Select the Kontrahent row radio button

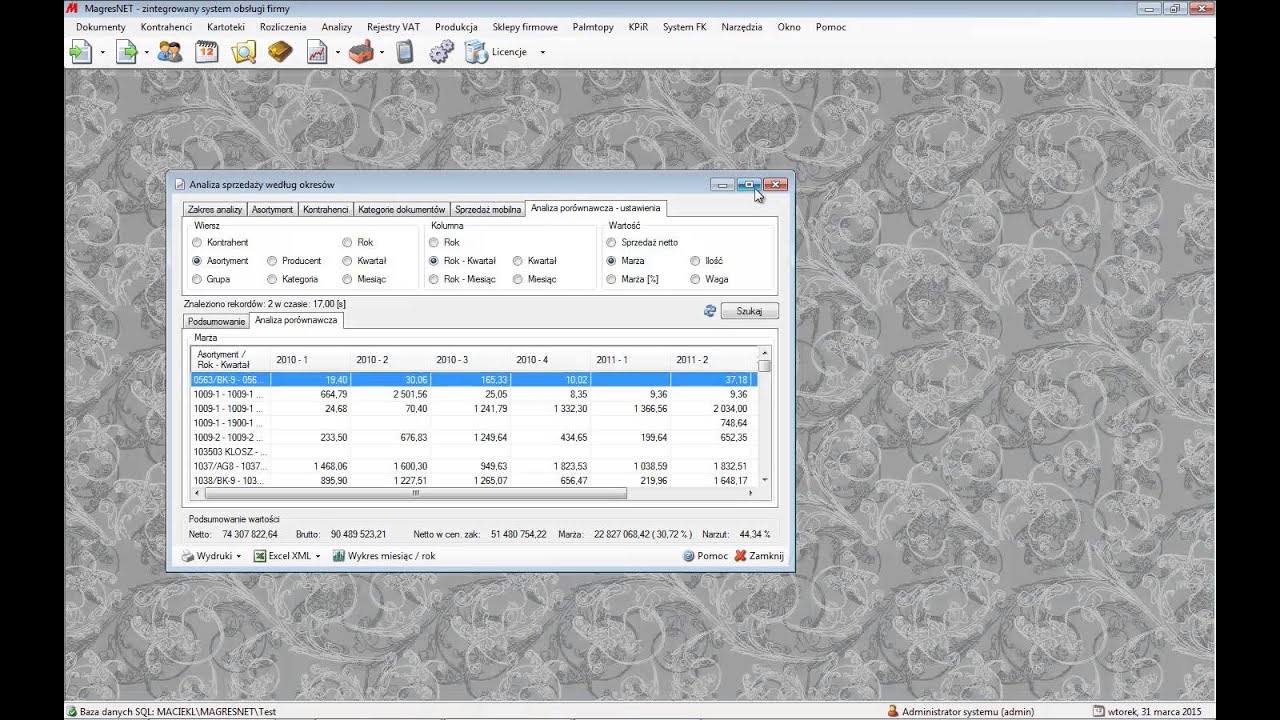coord(197,242)
